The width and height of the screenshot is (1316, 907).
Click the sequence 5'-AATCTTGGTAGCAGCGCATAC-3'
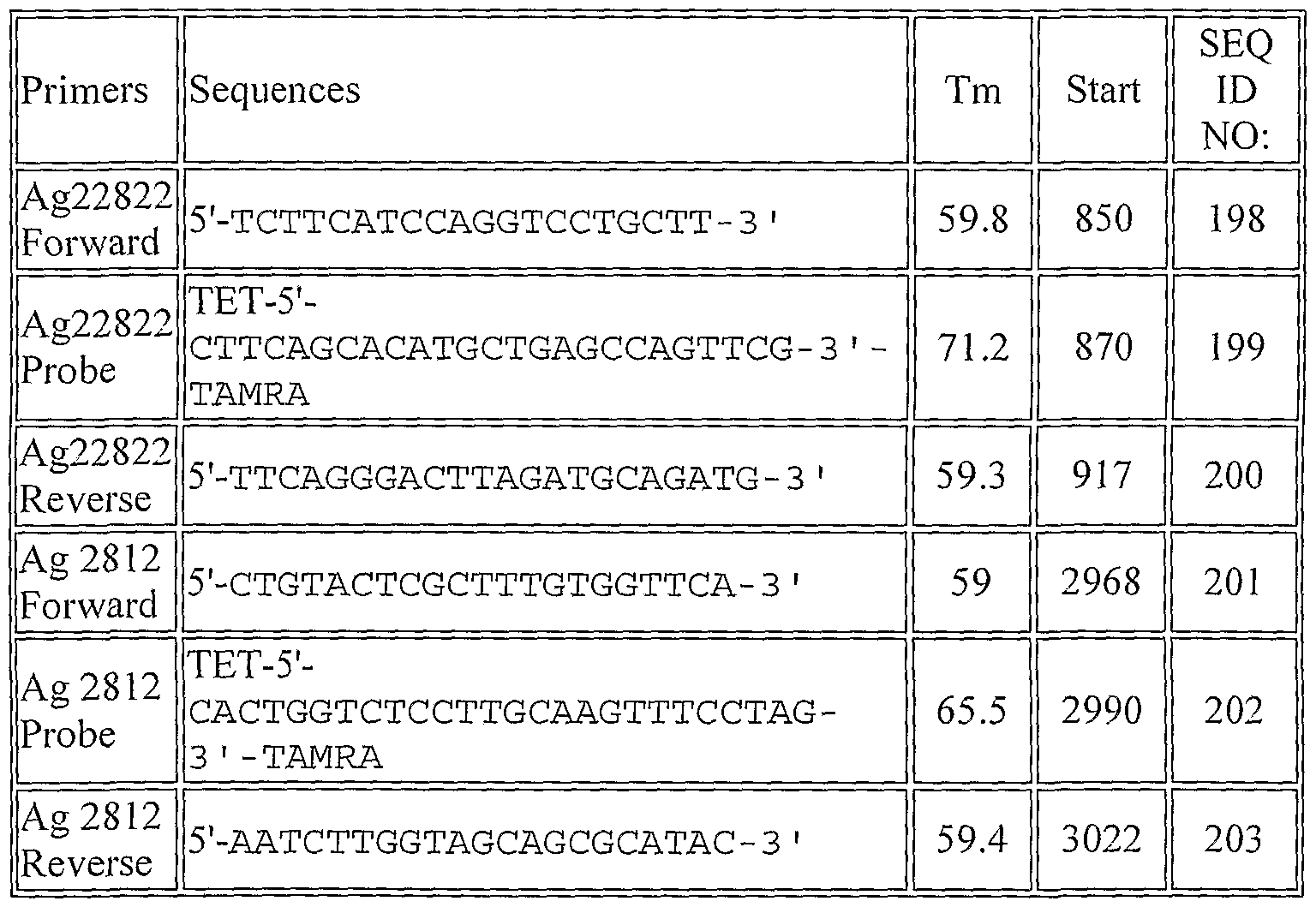(x=495, y=843)
